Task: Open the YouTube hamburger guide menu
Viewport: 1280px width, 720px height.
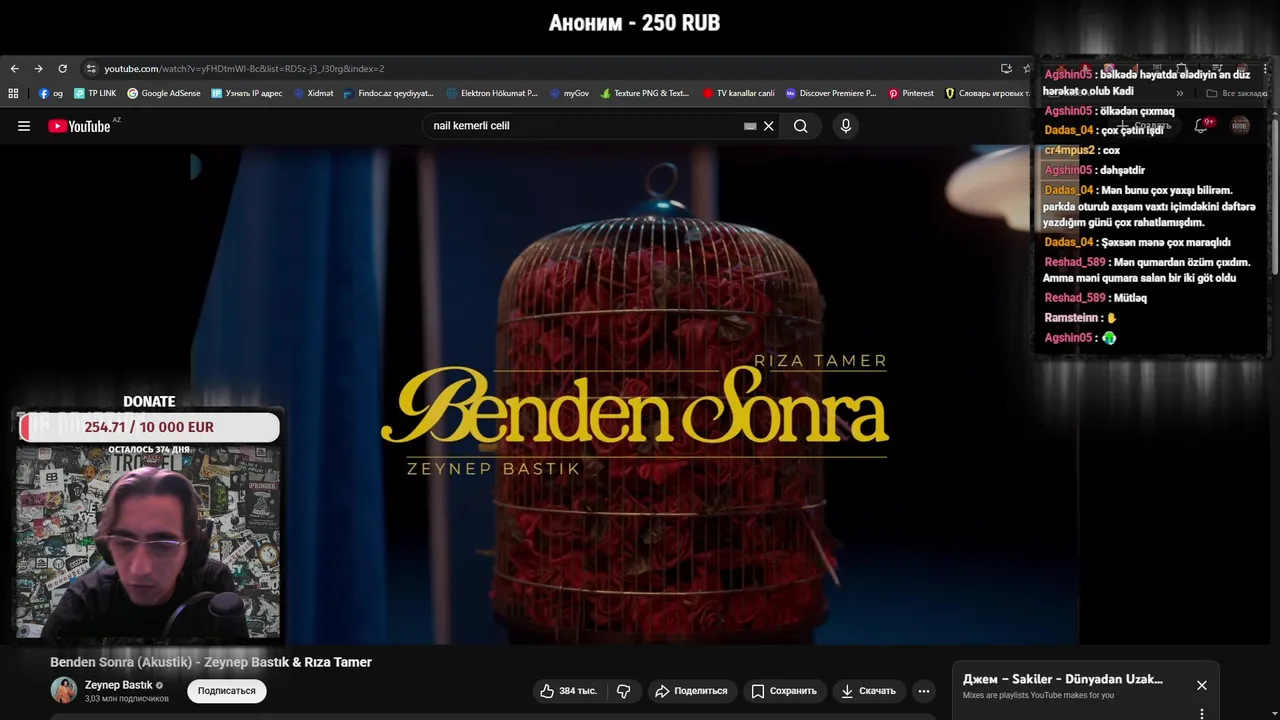Action: click(24, 126)
